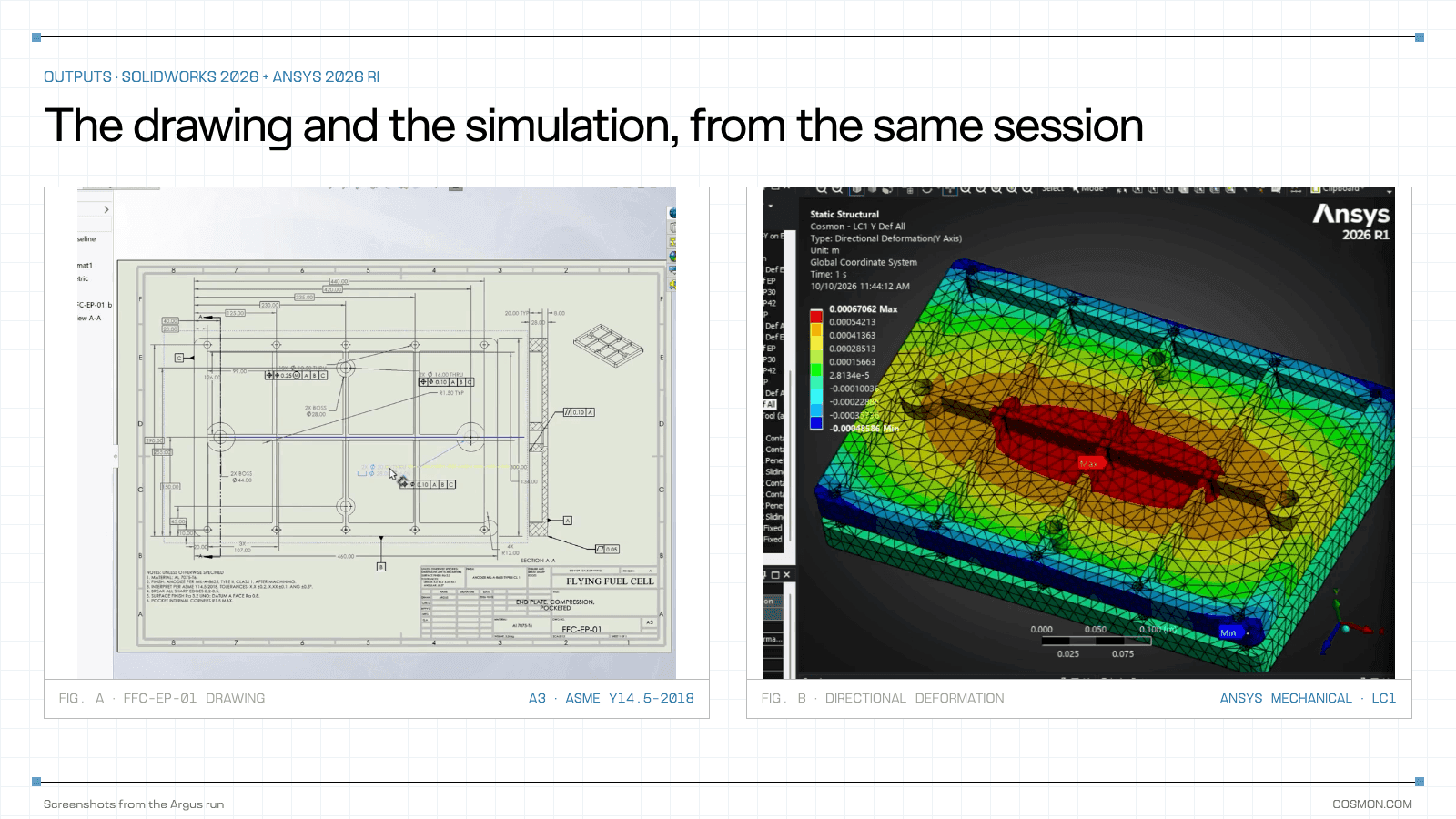Click the leftmost zoom magnifier icon in Ansys toolbar
This screenshot has height=819, width=1456.
click(821, 189)
